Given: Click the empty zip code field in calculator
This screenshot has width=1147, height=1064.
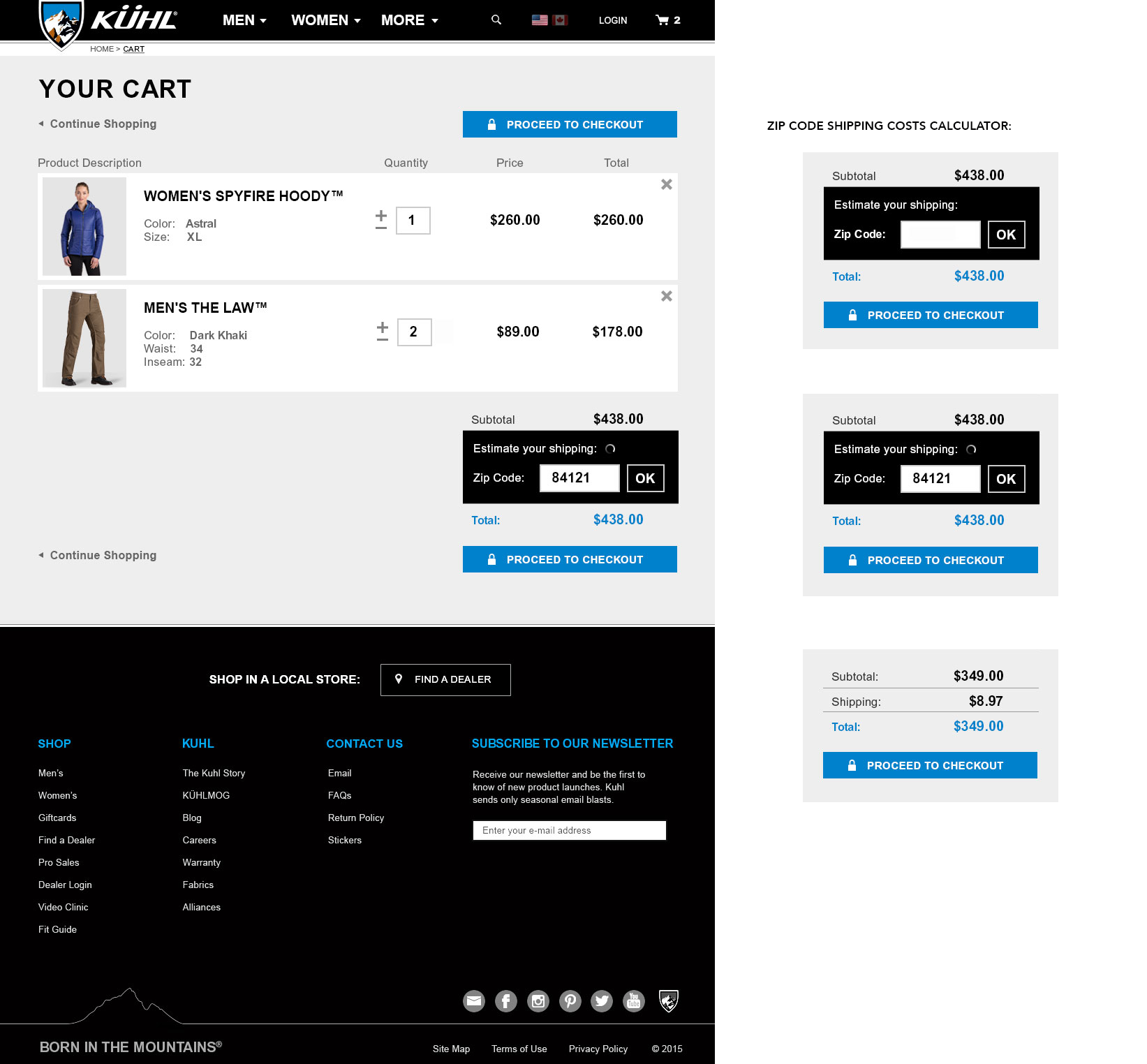Looking at the screenshot, I should tap(940, 235).
